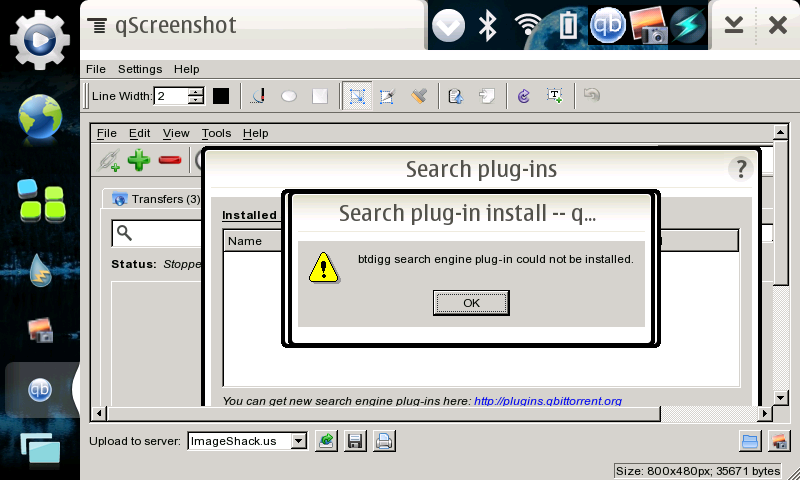The width and height of the screenshot is (800, 480).
Task: Click the open folder icon at bottom right
Action: [750, 441]
